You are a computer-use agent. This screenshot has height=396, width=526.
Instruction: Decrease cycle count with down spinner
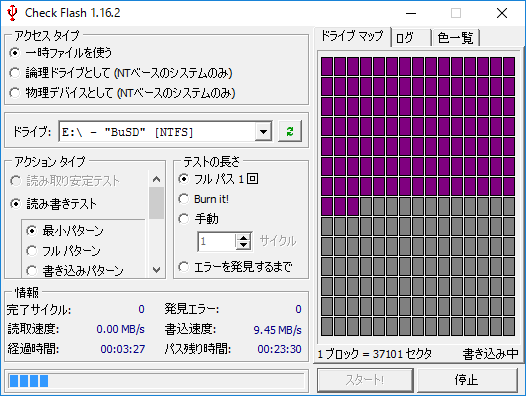[243, 245]
